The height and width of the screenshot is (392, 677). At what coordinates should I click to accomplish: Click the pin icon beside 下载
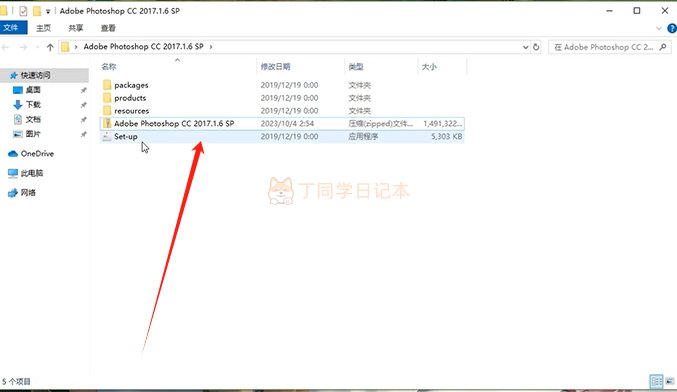pyautogui.click(x=83, y=105)
